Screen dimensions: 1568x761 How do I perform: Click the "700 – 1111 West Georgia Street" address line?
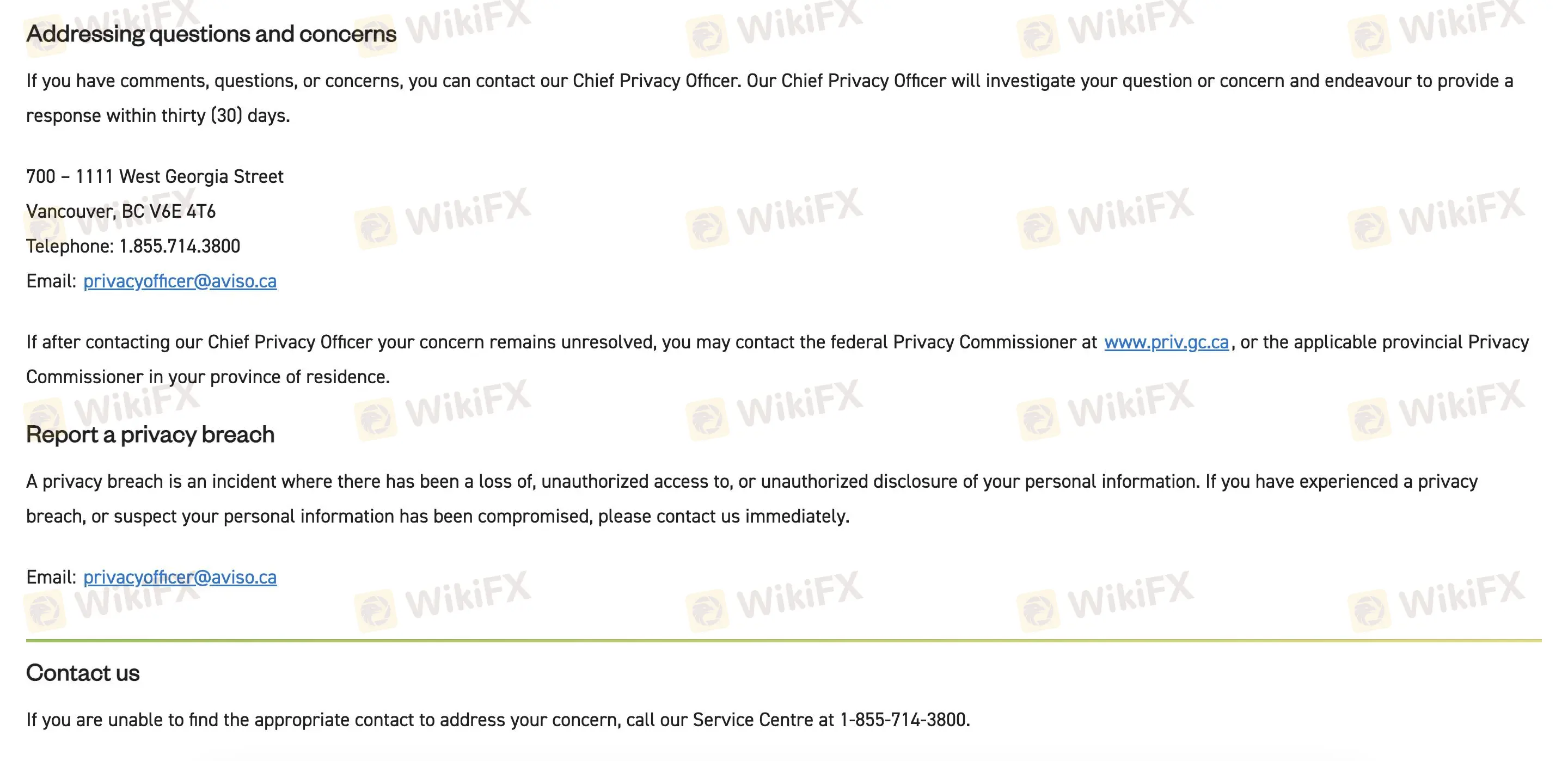pyautogui.click(x=155, y=176)
